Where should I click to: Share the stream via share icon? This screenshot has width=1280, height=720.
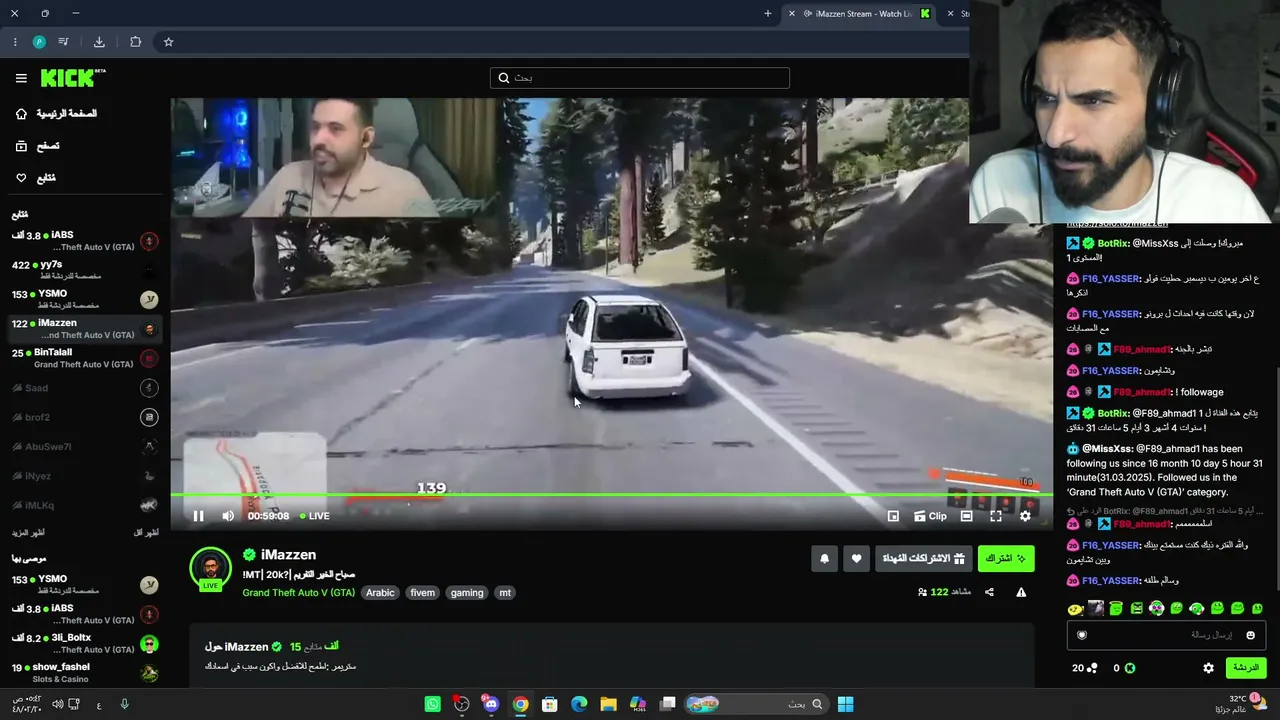[x=989, y=592]
